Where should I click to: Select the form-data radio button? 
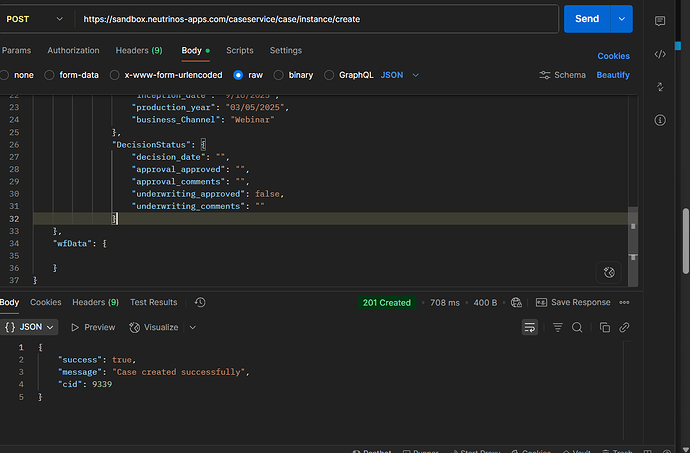[x=50, y=75]
